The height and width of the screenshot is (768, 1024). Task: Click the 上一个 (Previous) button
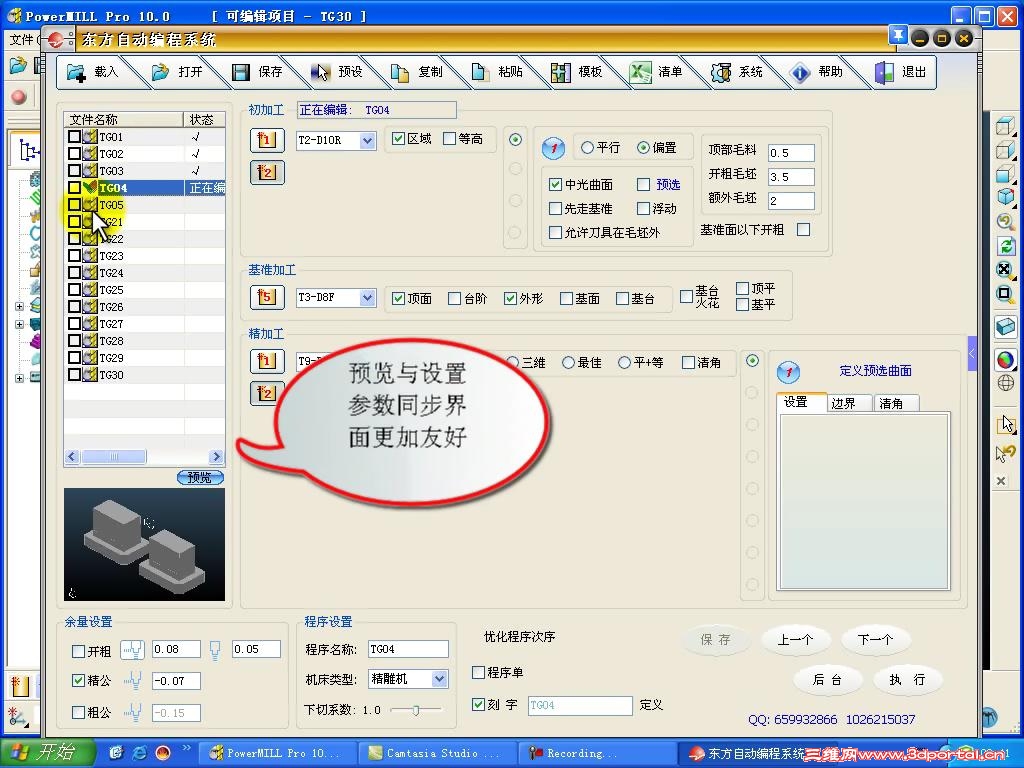click(795, 640)
